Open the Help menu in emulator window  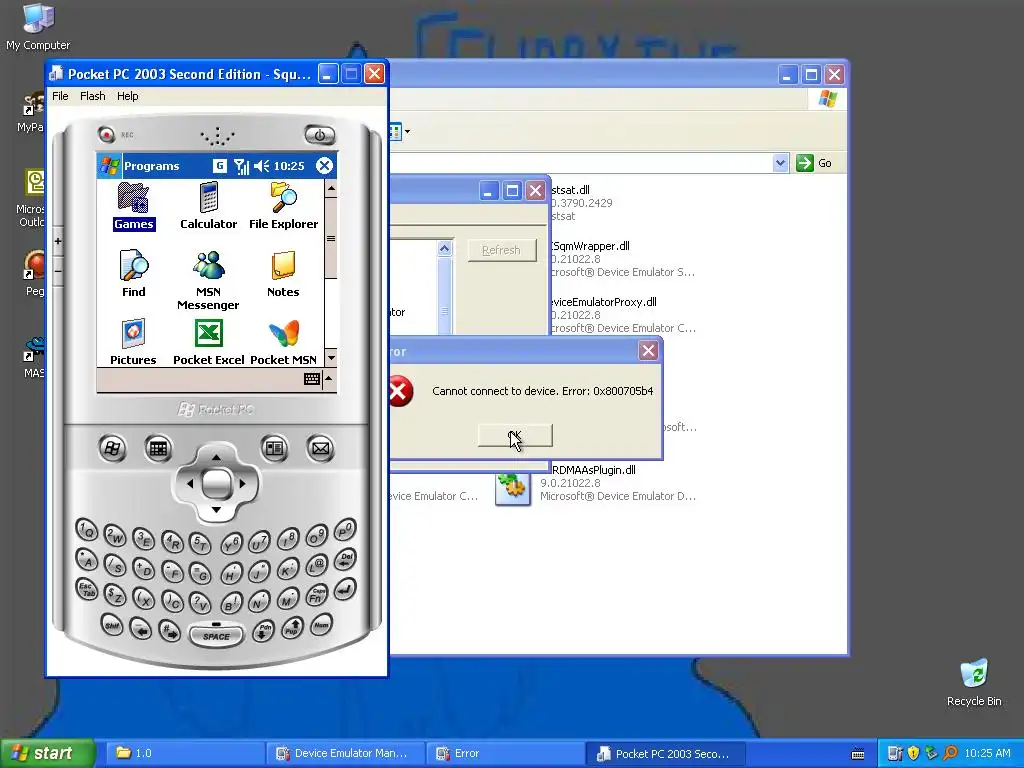point(127,96)
